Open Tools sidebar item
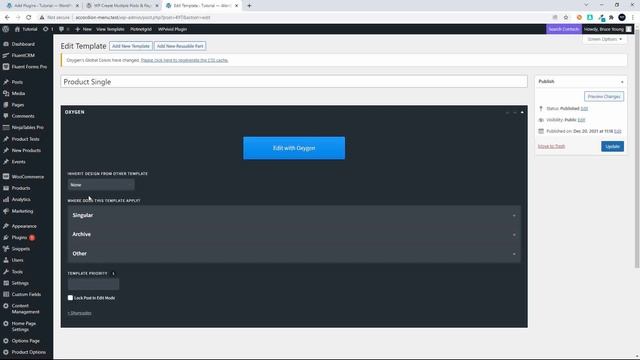Viewport: 640px width, 360px height. pyautogui.click(x=17, y=272)
